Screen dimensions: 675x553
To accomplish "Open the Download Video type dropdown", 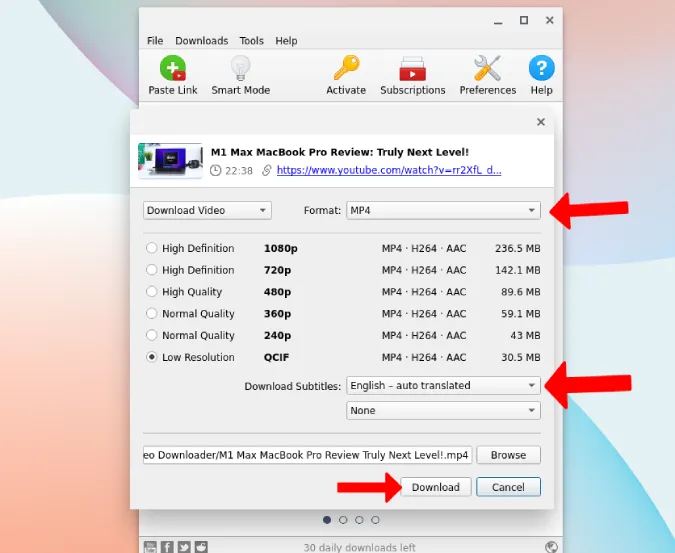I will click(x=207, y=210).
